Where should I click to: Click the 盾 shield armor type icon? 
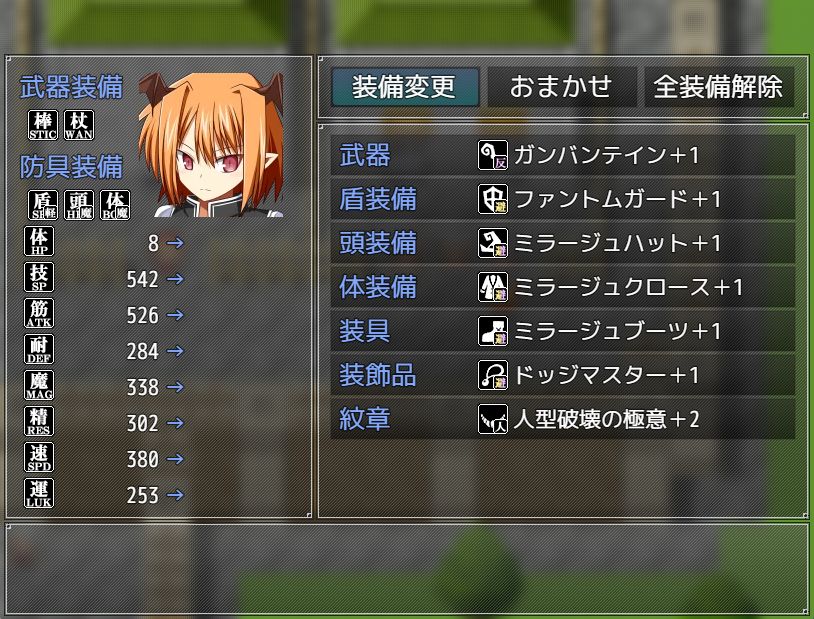[43, 205]
